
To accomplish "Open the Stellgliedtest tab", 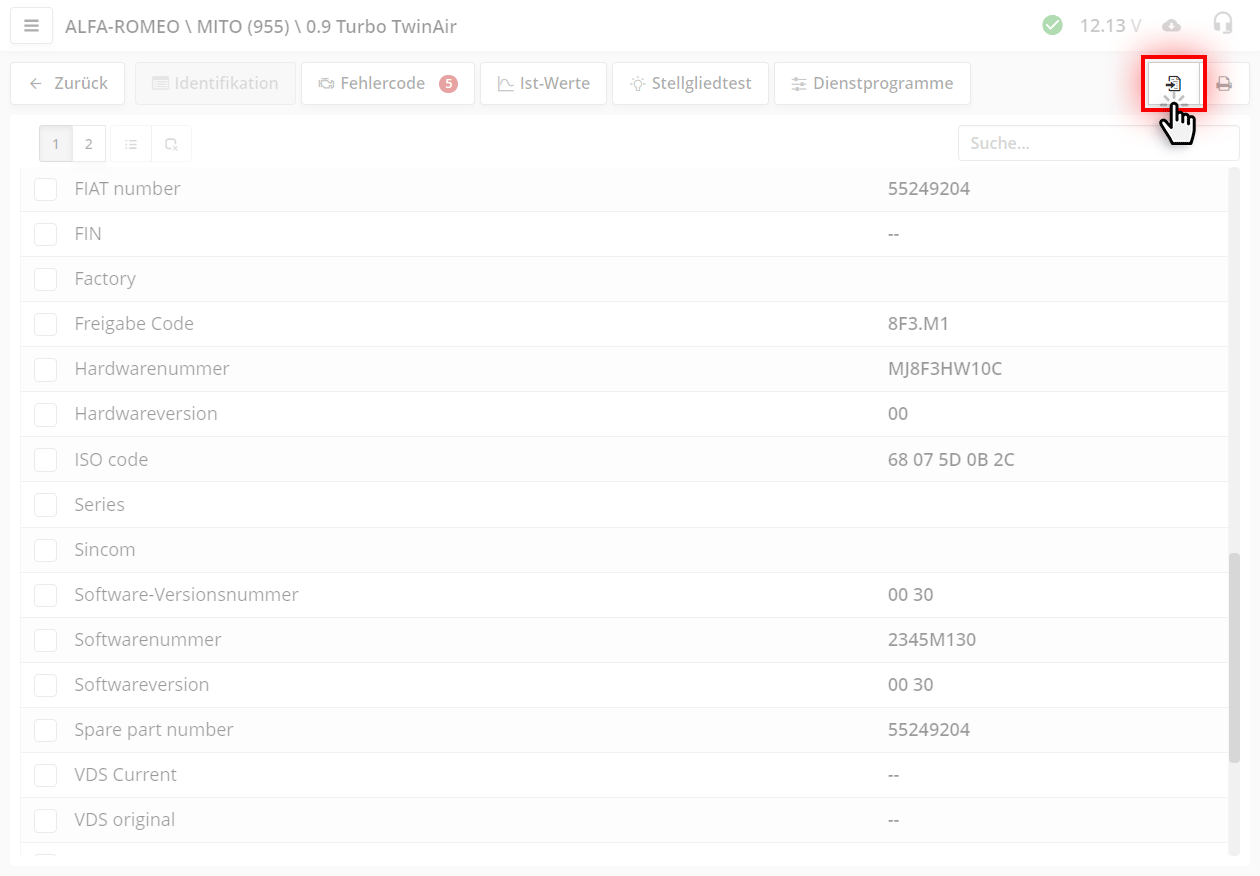I will tap(689, 84).
